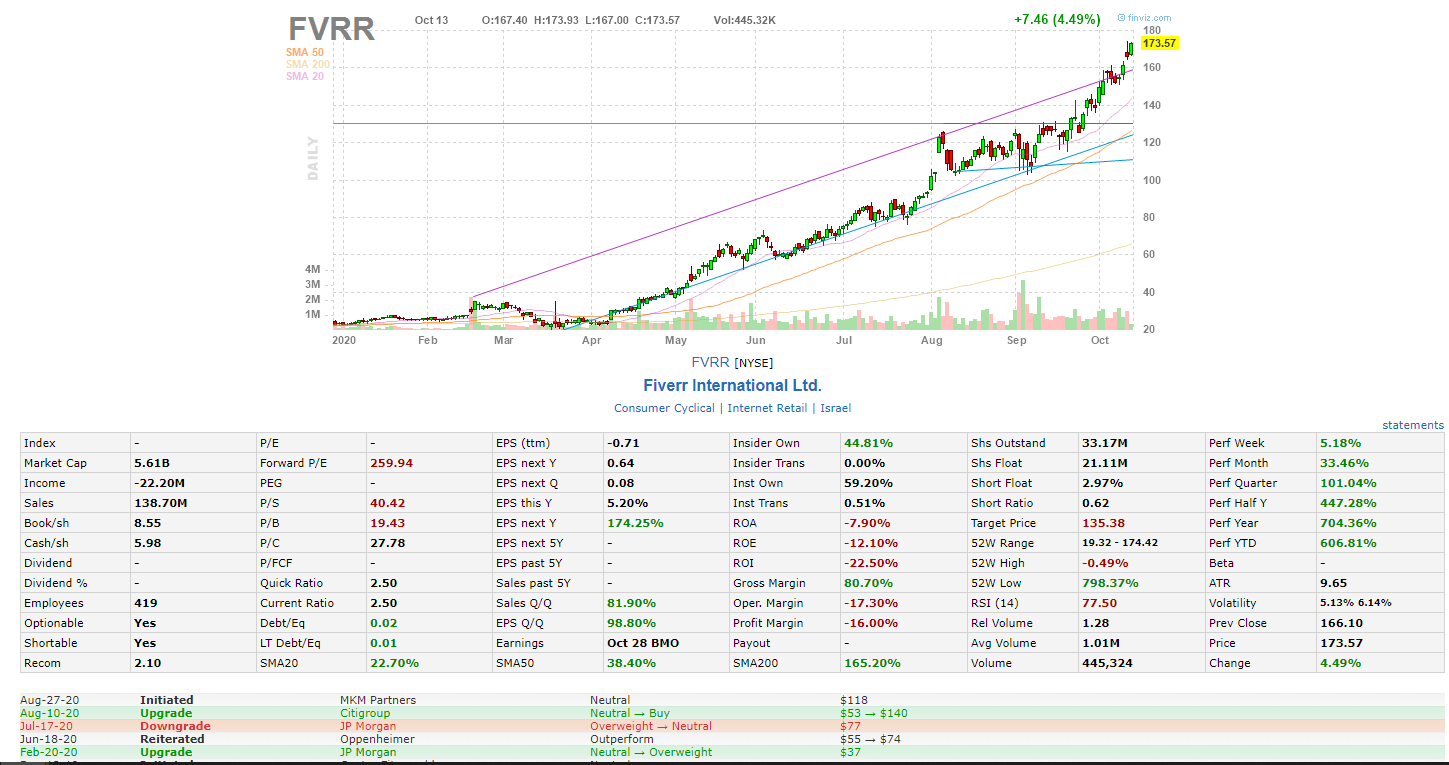The image size is (1449, 765).
Task: Click the FVRR [NYSE] ticker label
Action: pyautogui.click(x=732, y=362)
